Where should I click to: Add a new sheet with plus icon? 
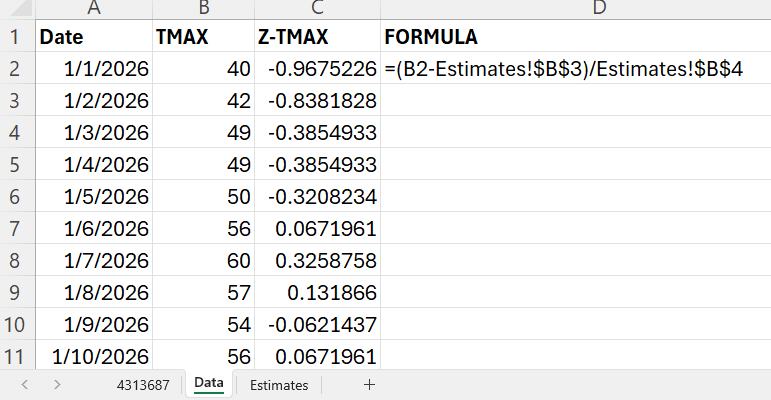[x=369, y=385]
